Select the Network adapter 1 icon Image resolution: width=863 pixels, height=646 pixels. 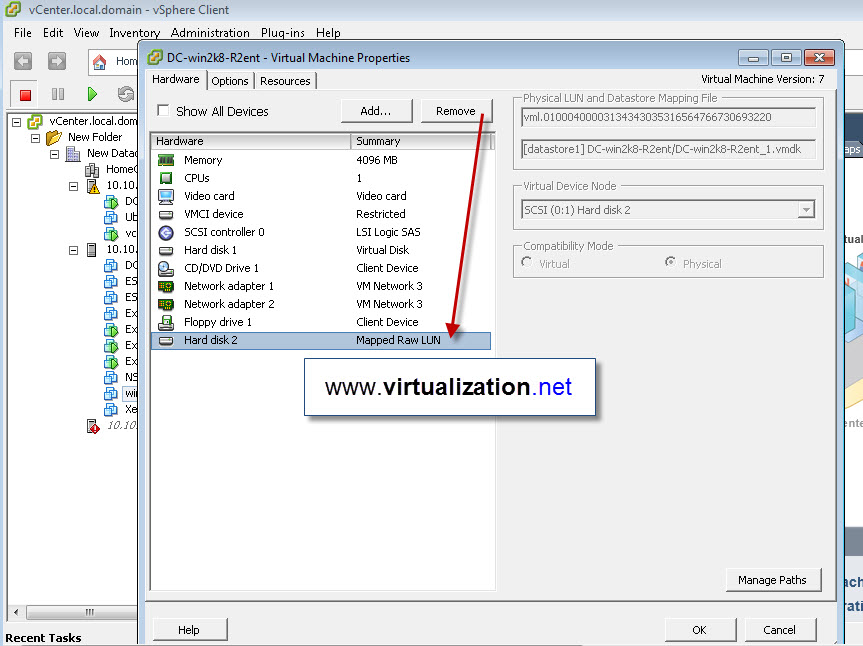coord(166,286)
